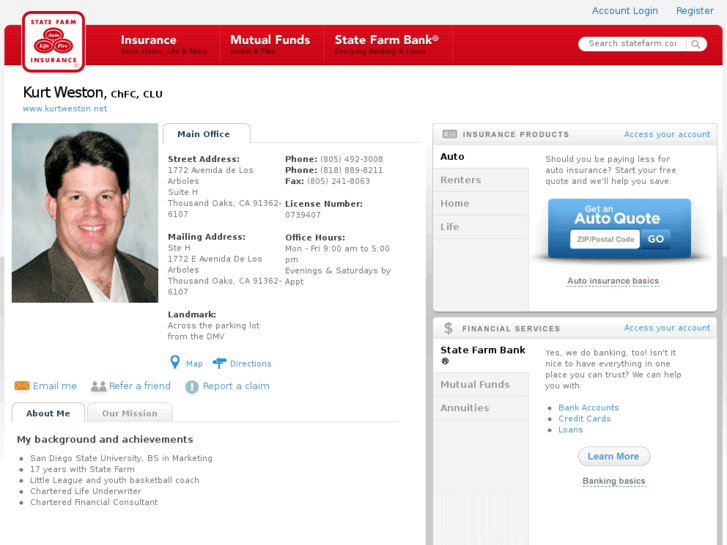The width and height of the screenshot is (727, 545).
Task: Click the State Farm Insurance logo
Action: pos(53,42)
